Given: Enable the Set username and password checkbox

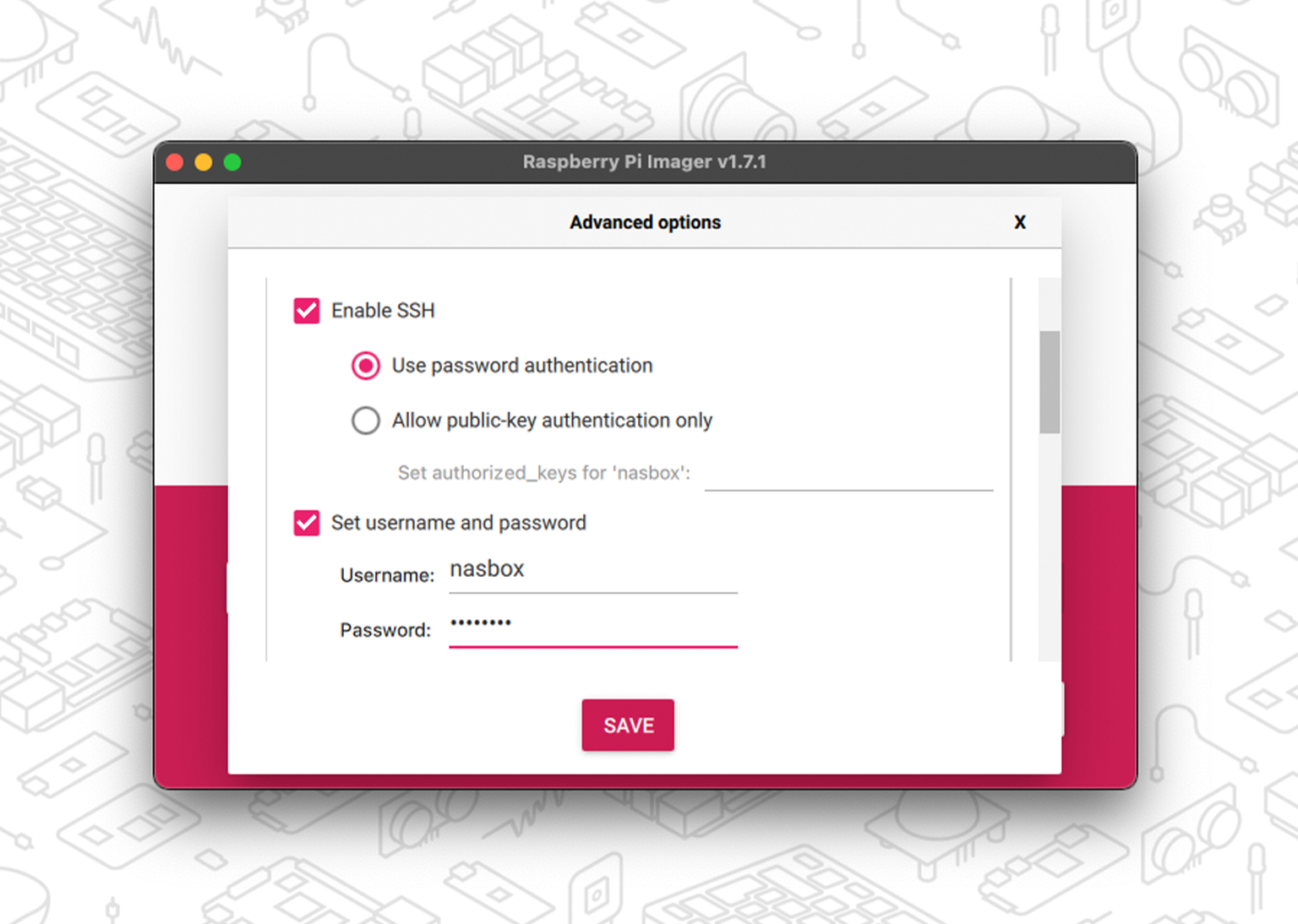Looking at the screenshot, I should tap(306, 523).
